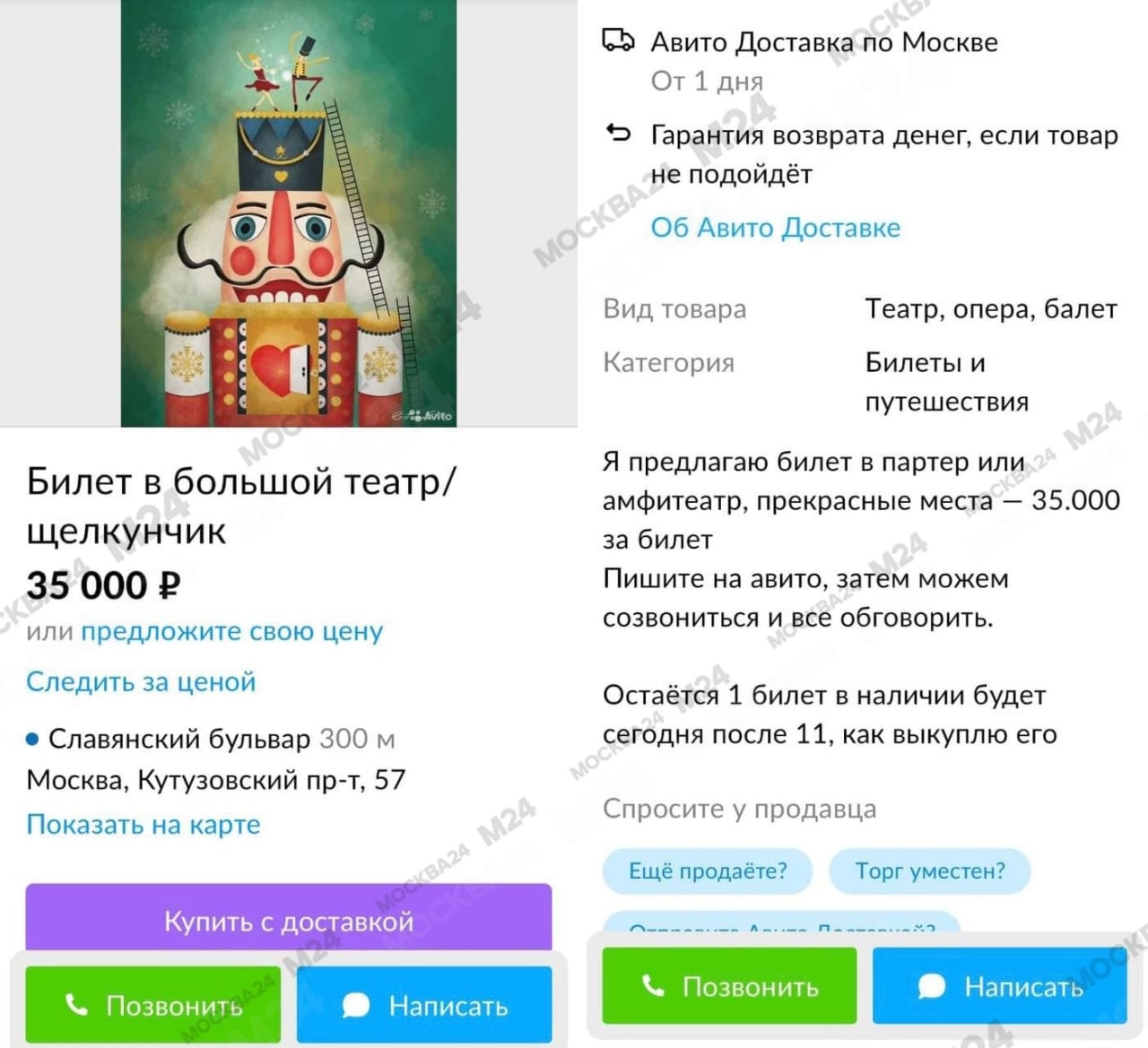
Task: Open the Об Авито Доставке link
Action: coord(776,227)
